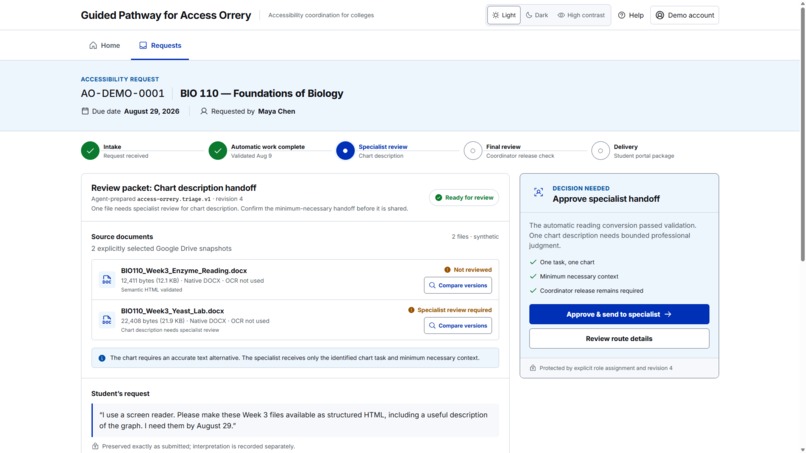Open Demo account menu
Image resolution: width=806 pixels, height=453 pixels.
click(685, 15)
